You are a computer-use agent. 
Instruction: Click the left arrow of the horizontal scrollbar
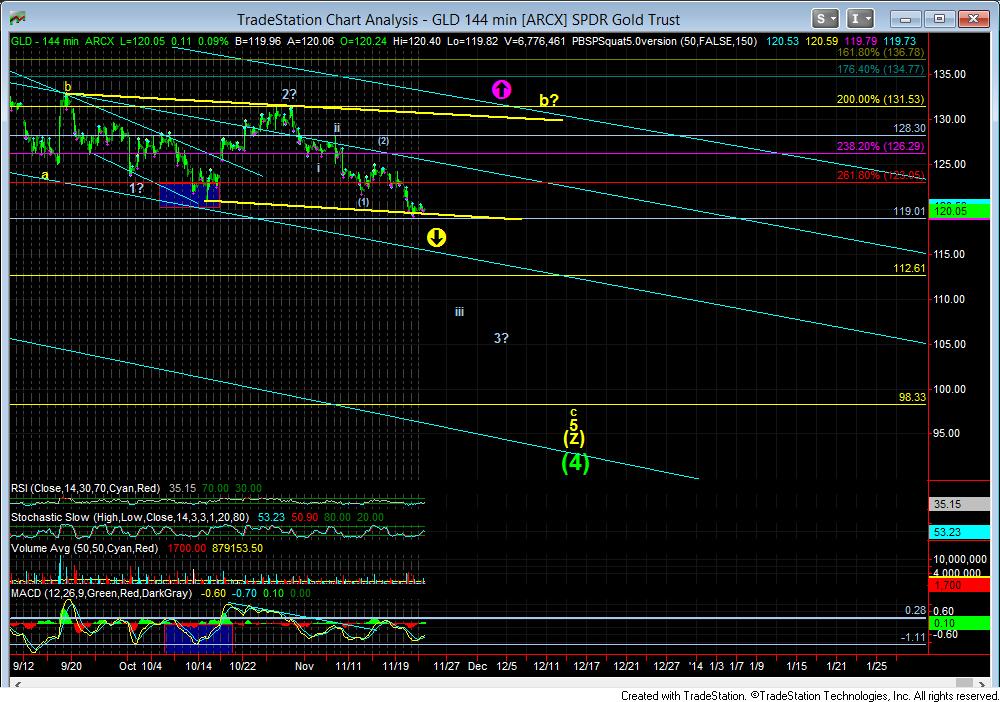coord(17,684)
